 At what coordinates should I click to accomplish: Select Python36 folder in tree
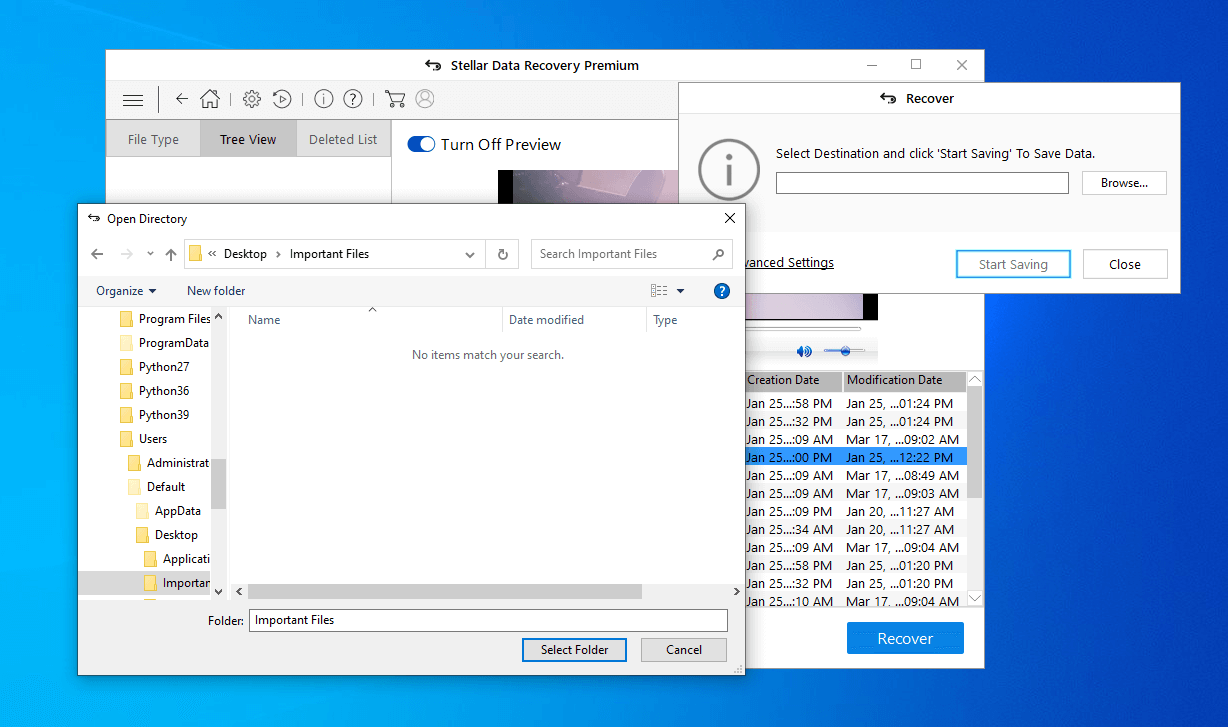click(x=154, y=391)
